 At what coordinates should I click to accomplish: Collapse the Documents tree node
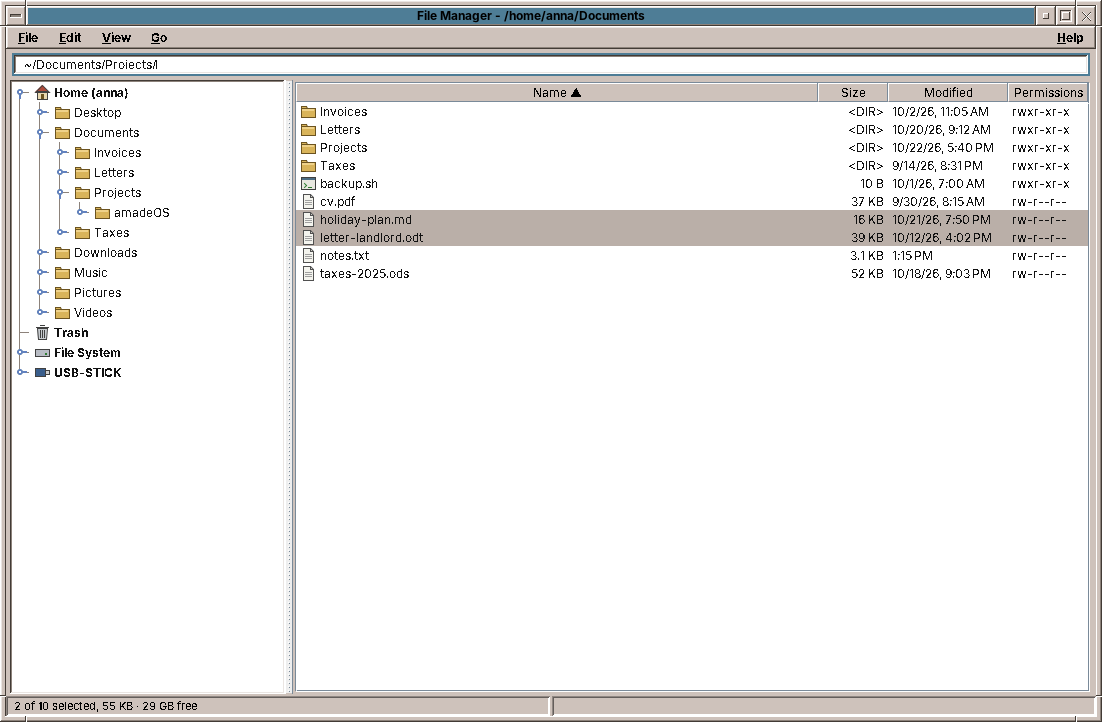[x=41, y=133]
